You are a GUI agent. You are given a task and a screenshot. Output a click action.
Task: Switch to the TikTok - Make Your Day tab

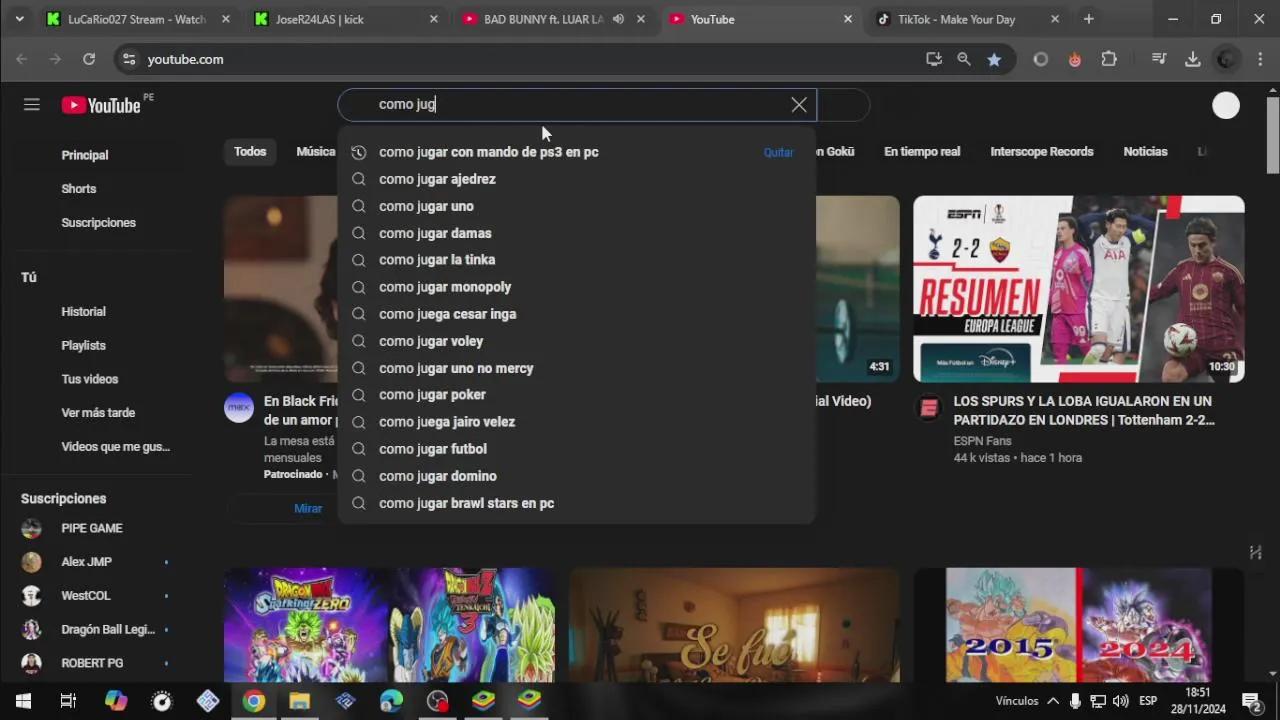[957, 19]
